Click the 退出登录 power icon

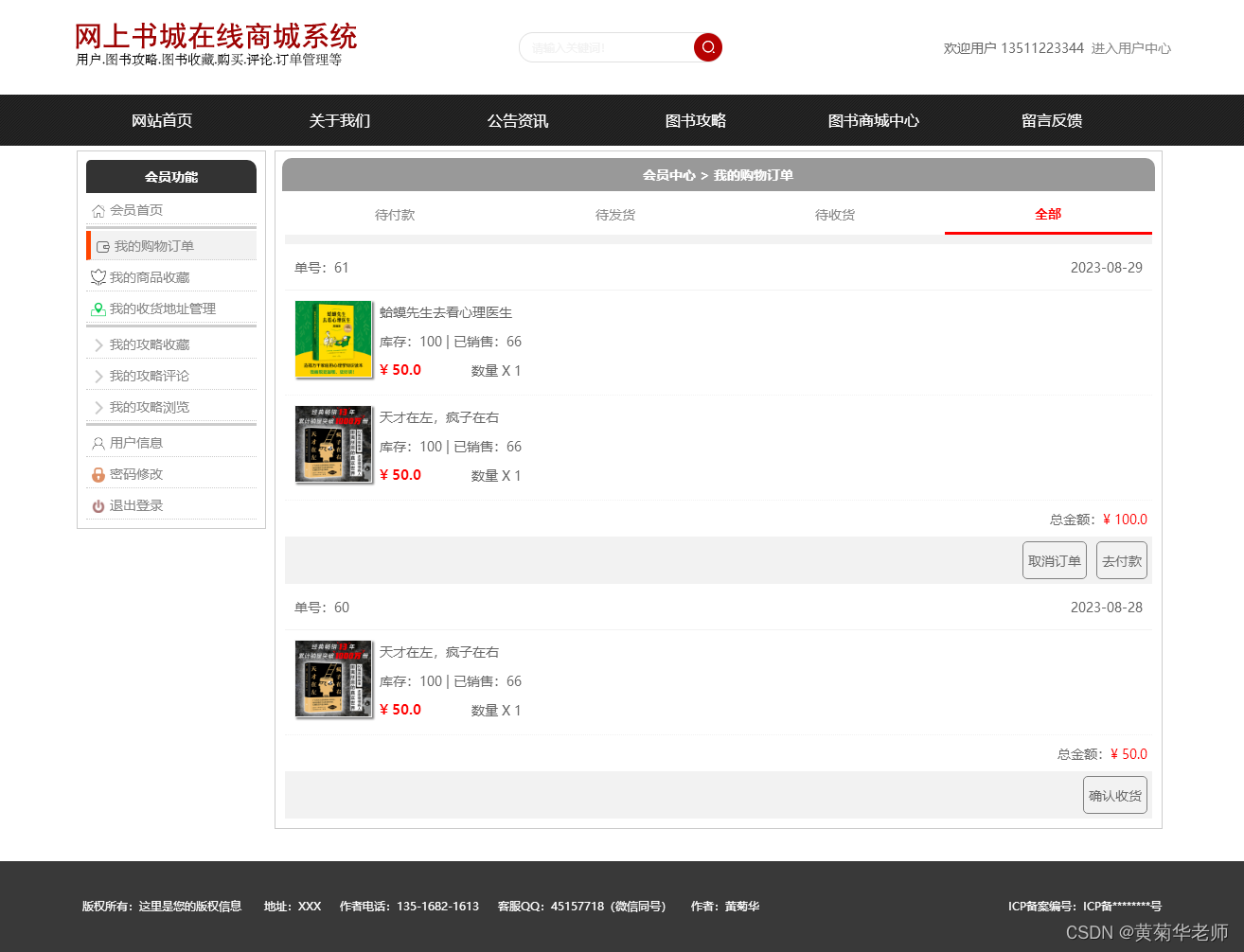click(98, 505)
